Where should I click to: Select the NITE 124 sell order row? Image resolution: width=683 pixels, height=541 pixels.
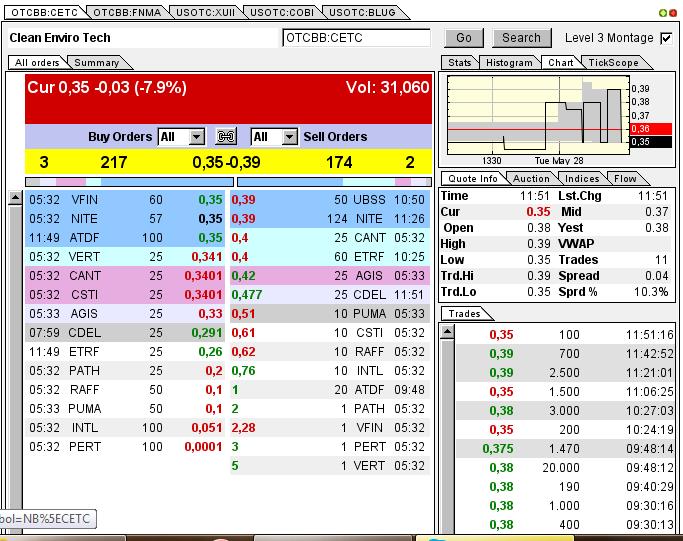(x=330, y=219)
